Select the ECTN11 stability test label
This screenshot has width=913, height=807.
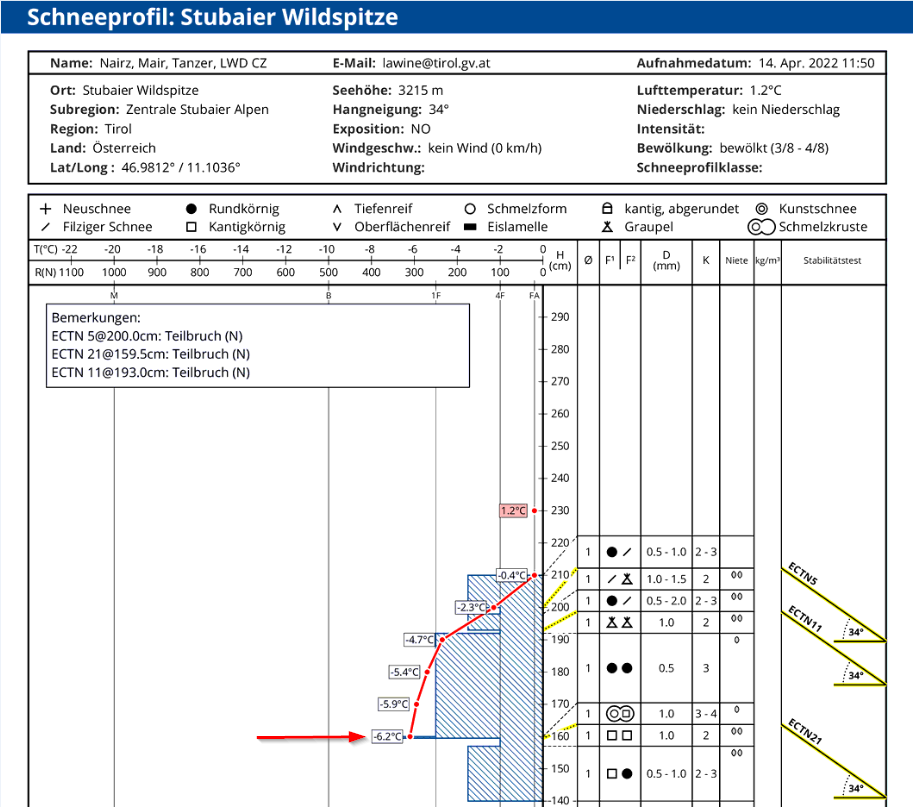805,619
